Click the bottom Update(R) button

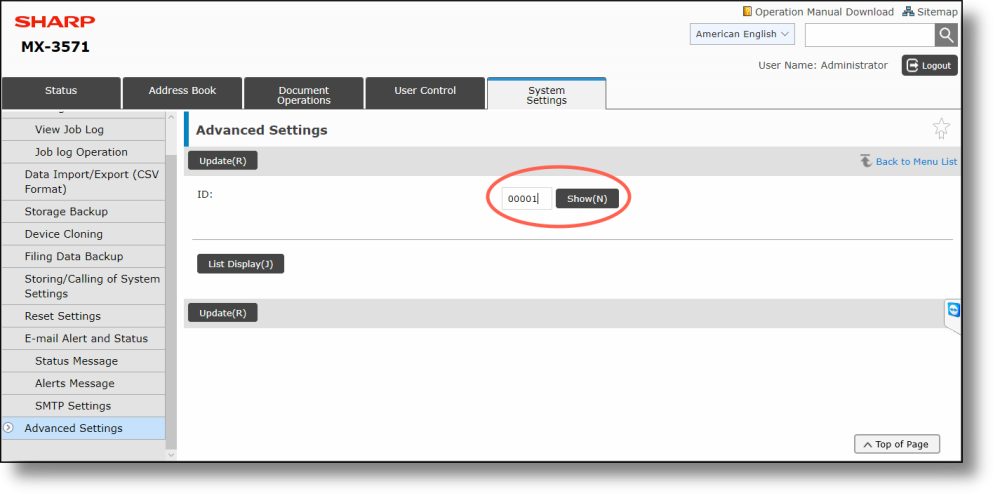(223, 312)
